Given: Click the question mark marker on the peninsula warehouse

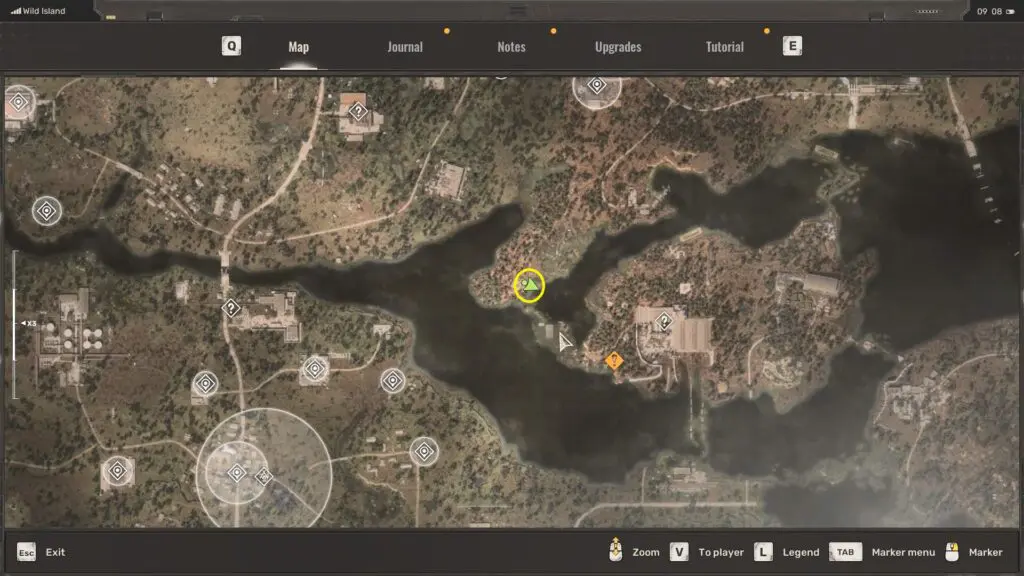Looking at the screenshot, I should [x=665, y=321].
